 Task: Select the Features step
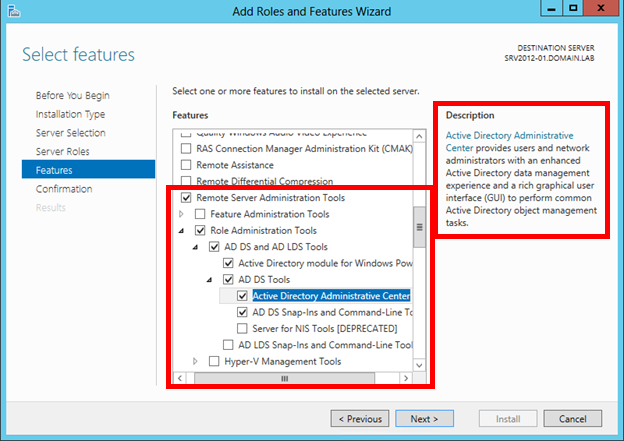88,169
